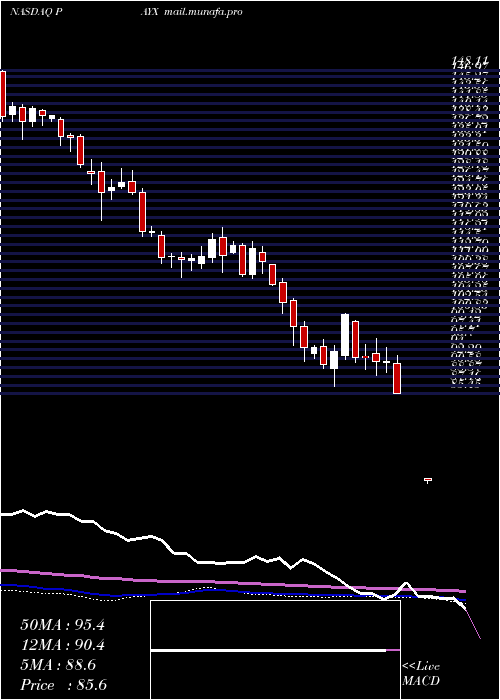Click the NASDAQ P chart title
Viewport: 500px width, 700px height.
(x=36, y=12)
